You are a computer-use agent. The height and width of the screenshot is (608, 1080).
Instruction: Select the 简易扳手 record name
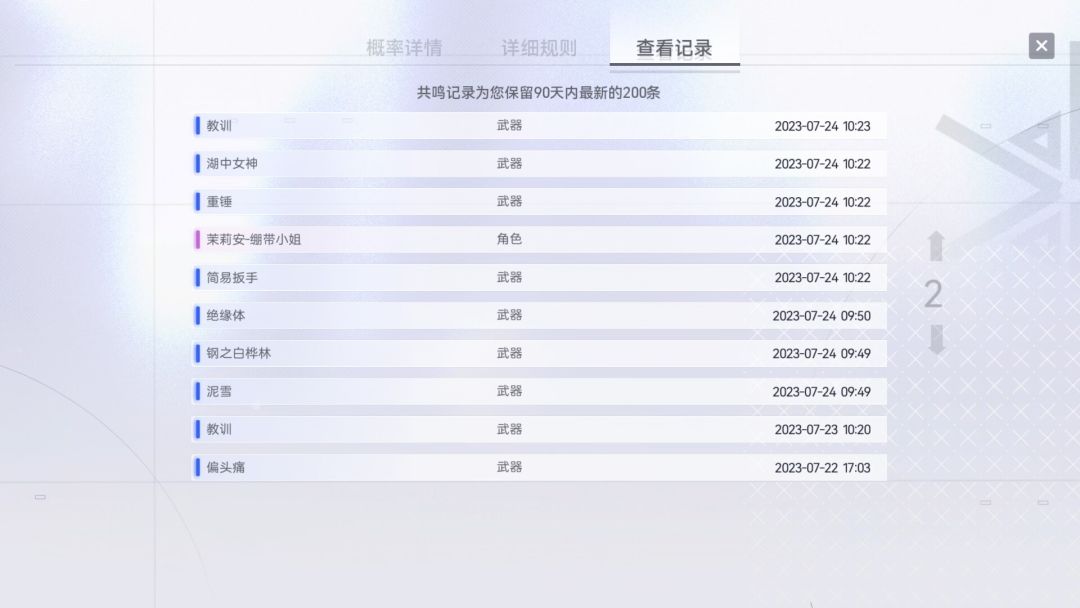click(232, 277)
